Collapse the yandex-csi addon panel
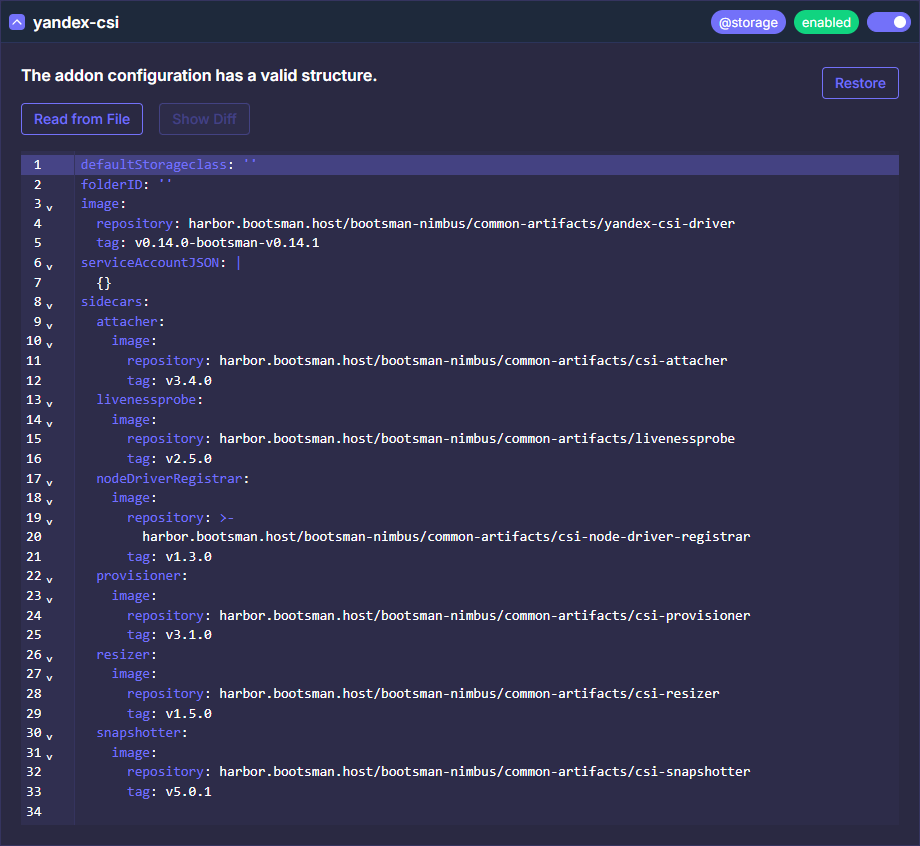The image size is (920, 846). click(17, 22)
